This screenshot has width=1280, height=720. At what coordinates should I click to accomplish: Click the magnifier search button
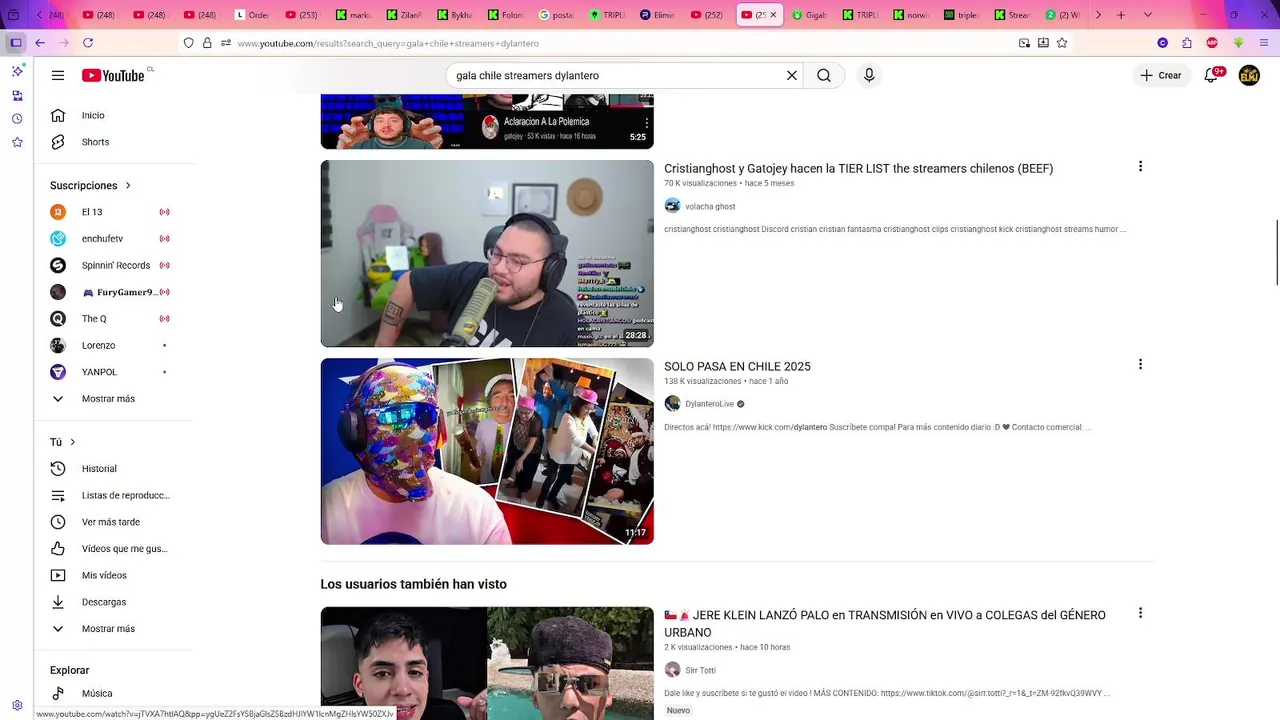click(x=824, y=75)
